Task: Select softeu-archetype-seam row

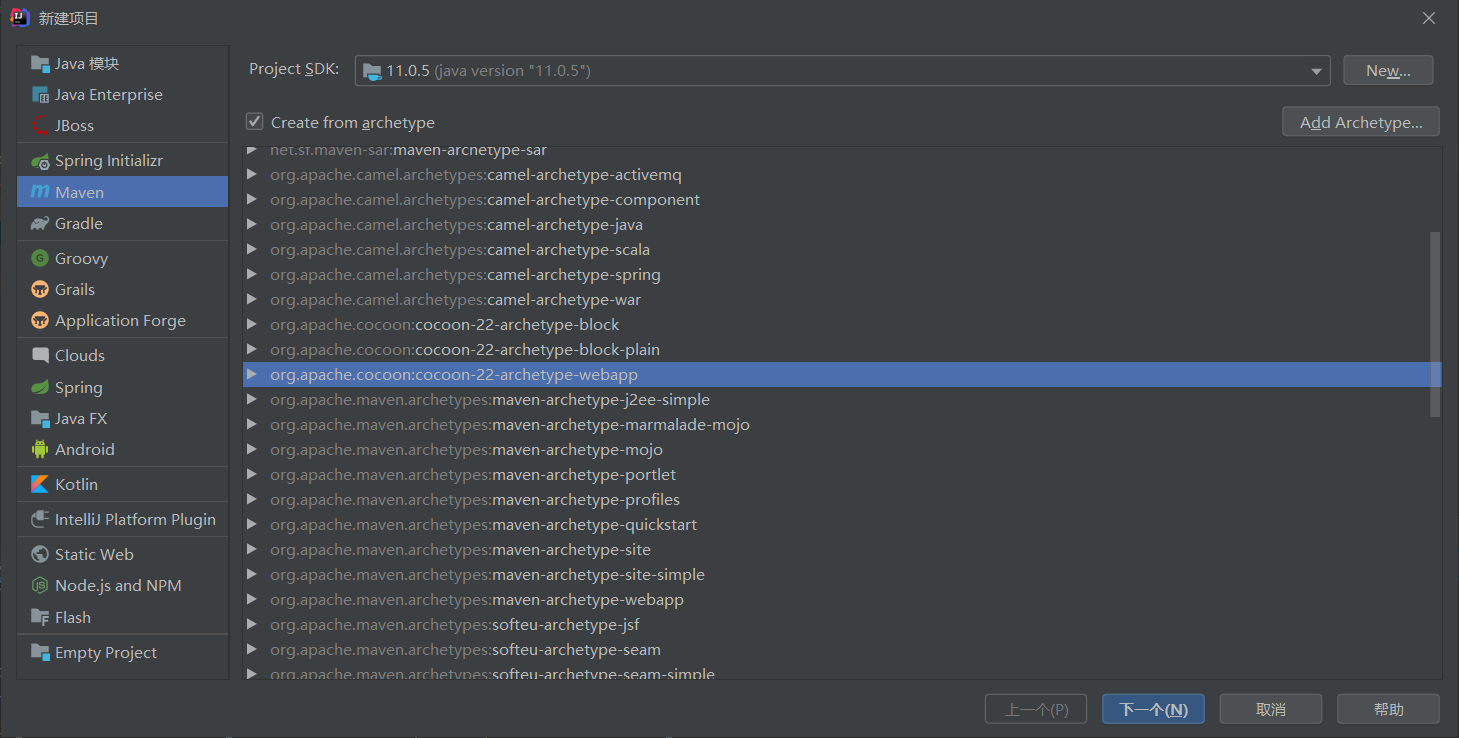Action: click(842, 650)
